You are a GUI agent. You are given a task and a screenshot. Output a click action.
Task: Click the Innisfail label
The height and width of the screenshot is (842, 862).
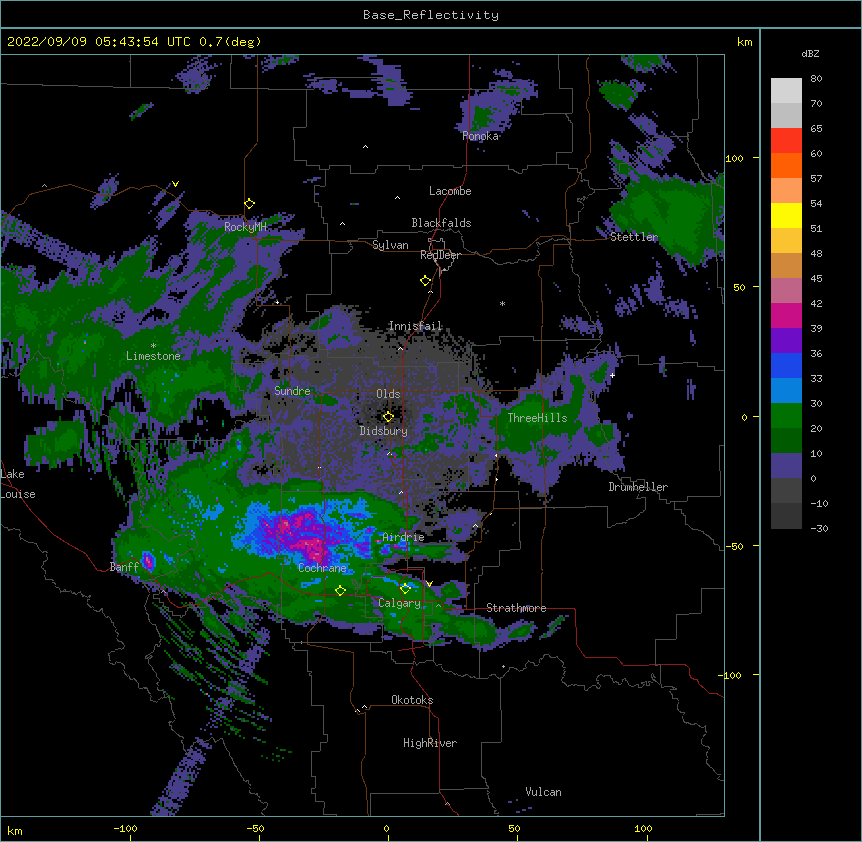tap(415, 326)
